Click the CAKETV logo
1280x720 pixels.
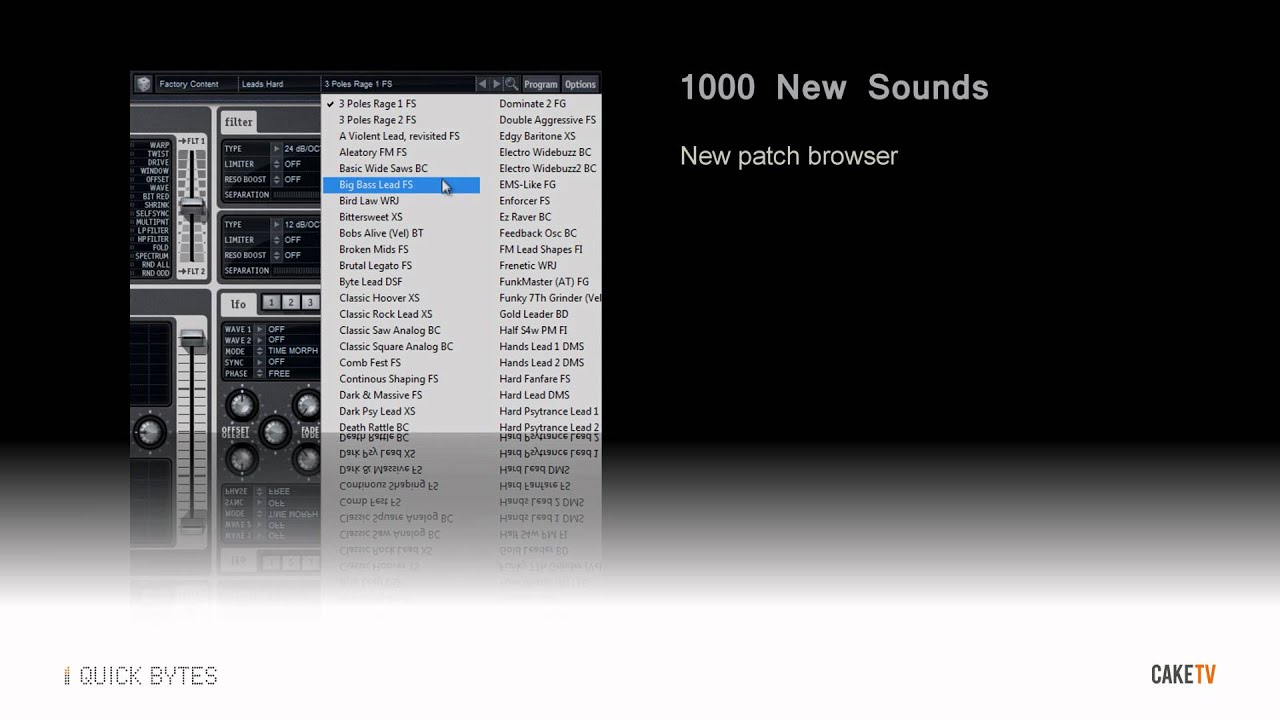[x=1183, y=675]
